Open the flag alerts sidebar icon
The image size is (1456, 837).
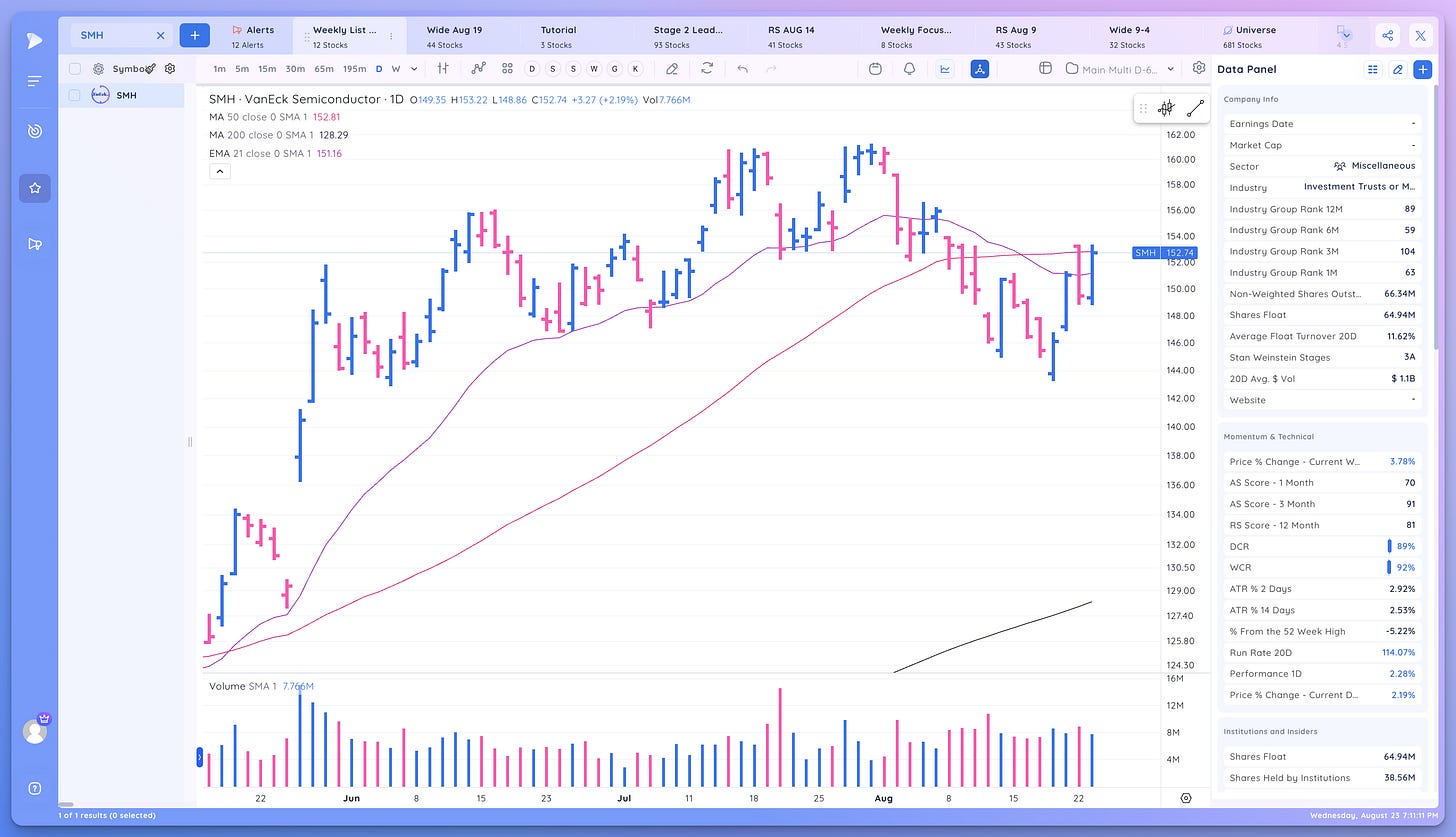coord(35,244)
